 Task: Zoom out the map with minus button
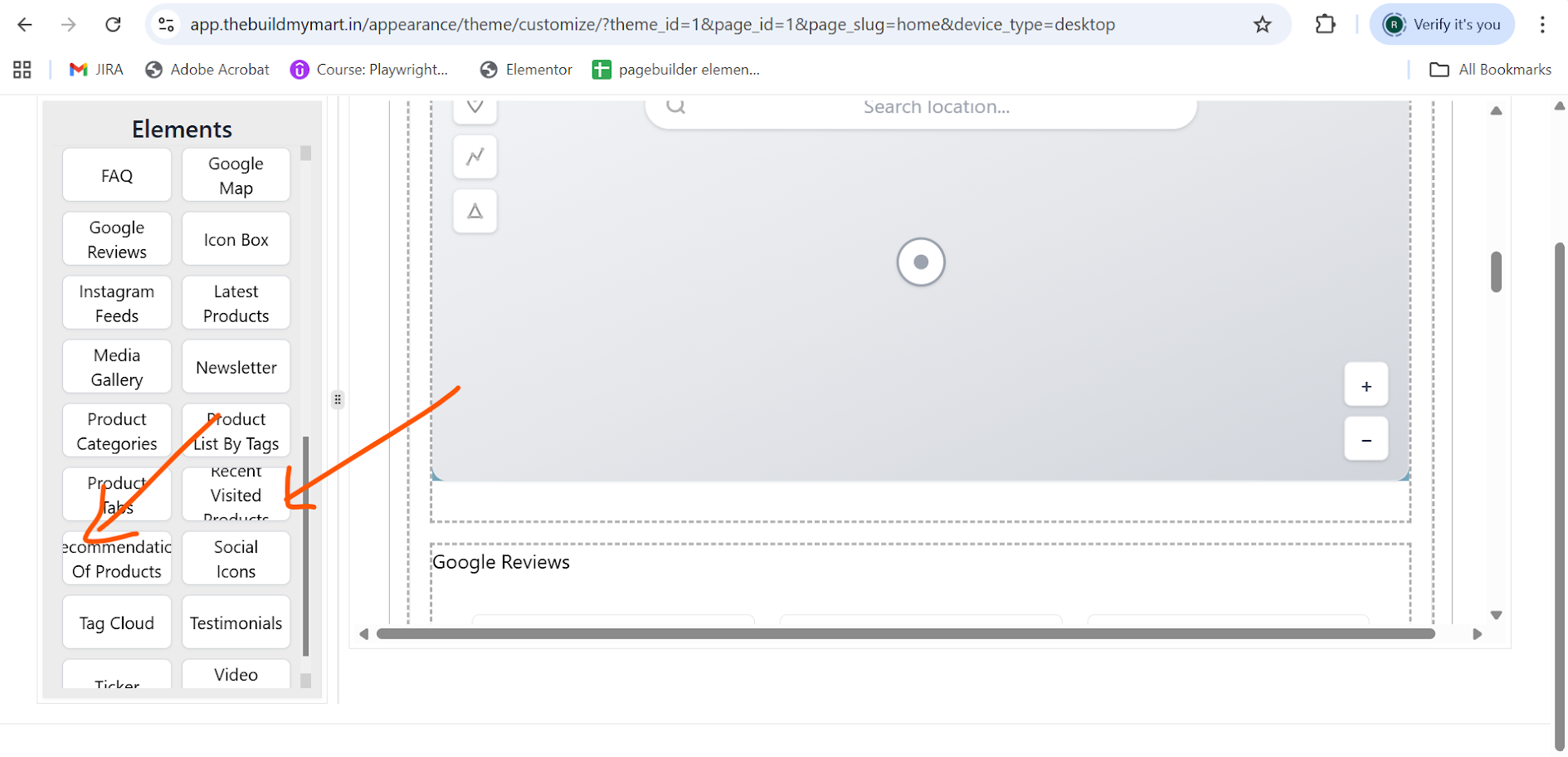1366,439
